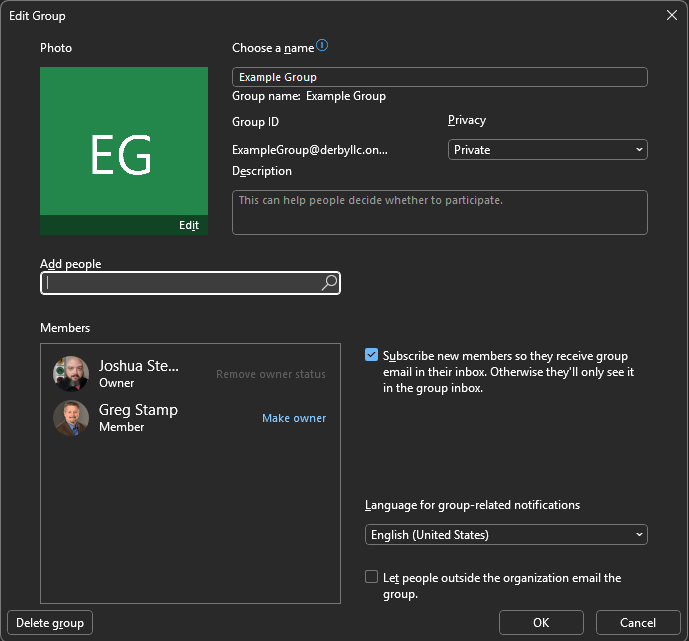
Task: Click Remove owner status for Joshua
Action: (x=271, y=374)
